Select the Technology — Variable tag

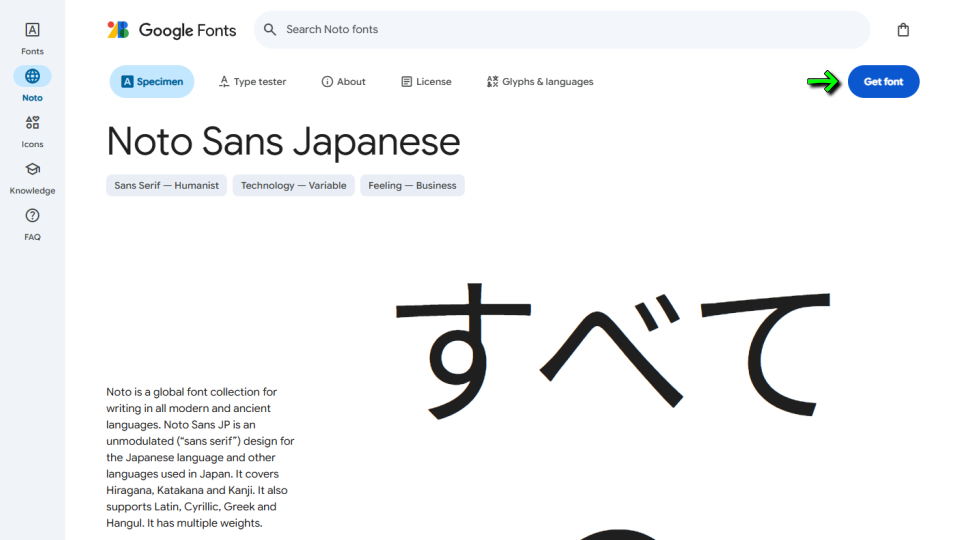pyautogui.click(x=293, y=186)
